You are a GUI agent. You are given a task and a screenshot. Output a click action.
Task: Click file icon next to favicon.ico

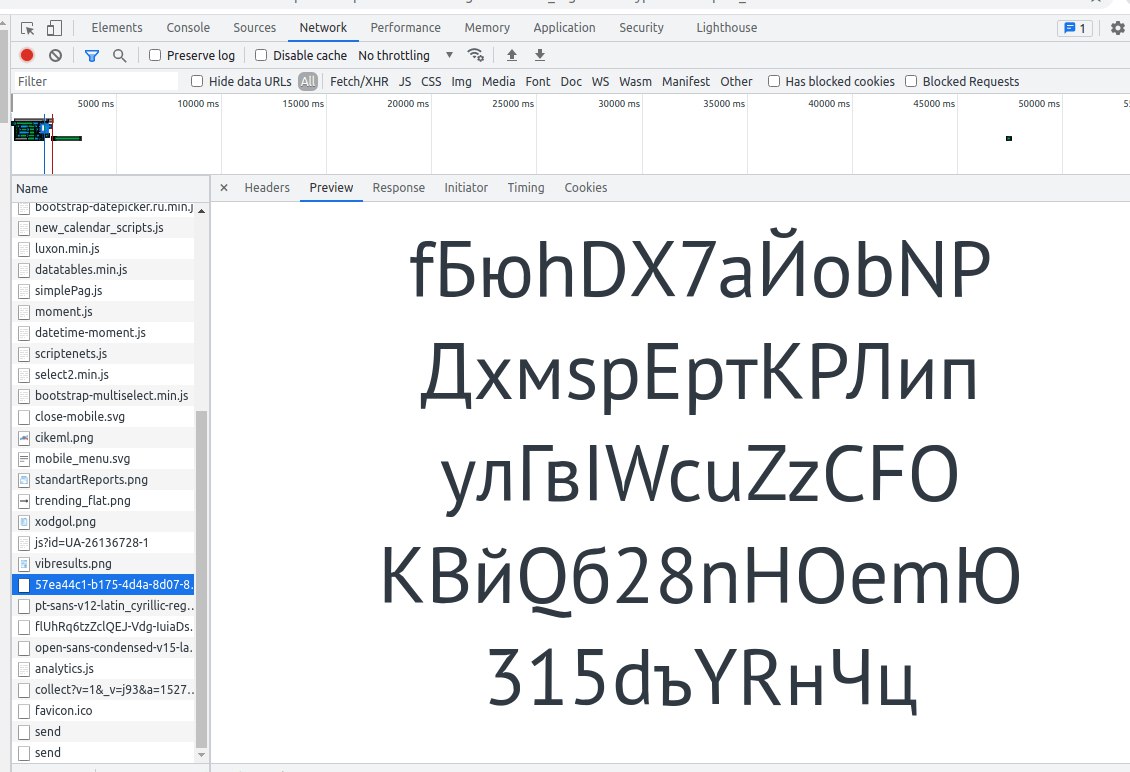[x=24, y=711]
